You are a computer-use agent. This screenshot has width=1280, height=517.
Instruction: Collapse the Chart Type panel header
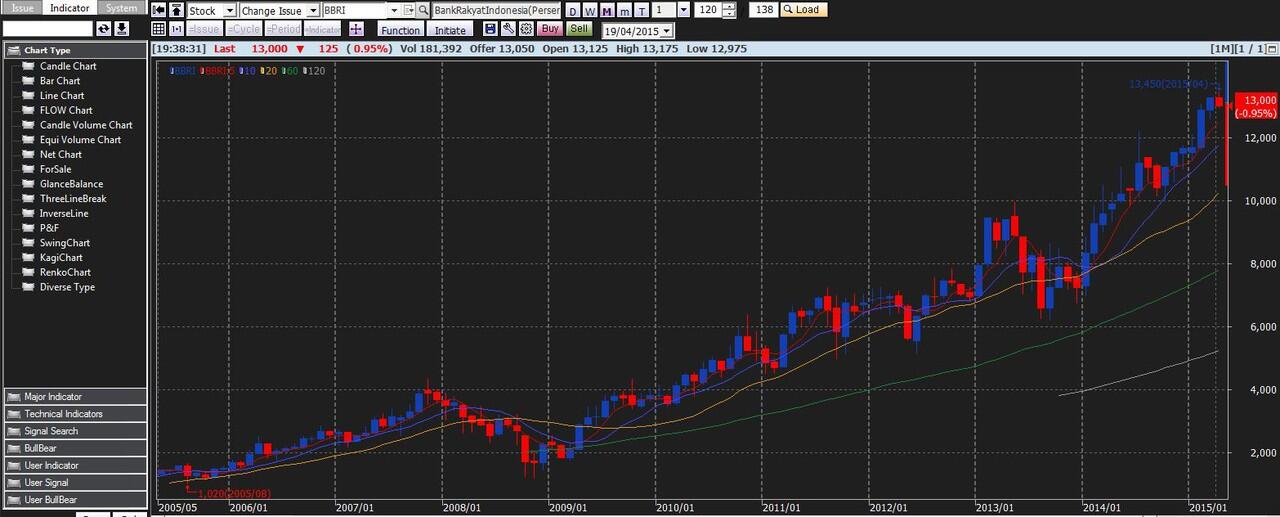pos(75,50)
